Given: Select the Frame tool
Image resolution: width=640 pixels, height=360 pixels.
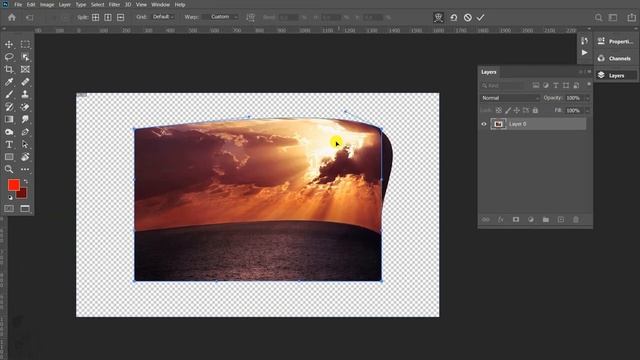Looking at the screenshot, I should (x=25, y=69).
